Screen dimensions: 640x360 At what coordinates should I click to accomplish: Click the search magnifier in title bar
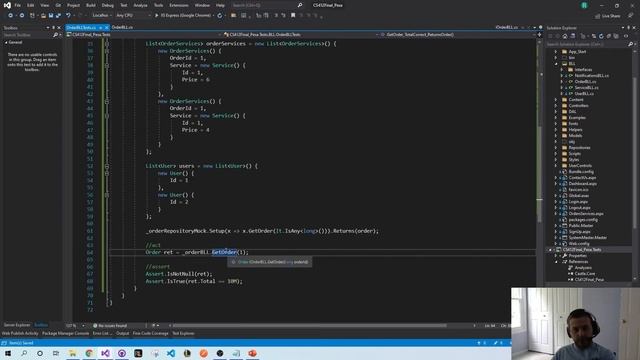(x=300, y=5)
